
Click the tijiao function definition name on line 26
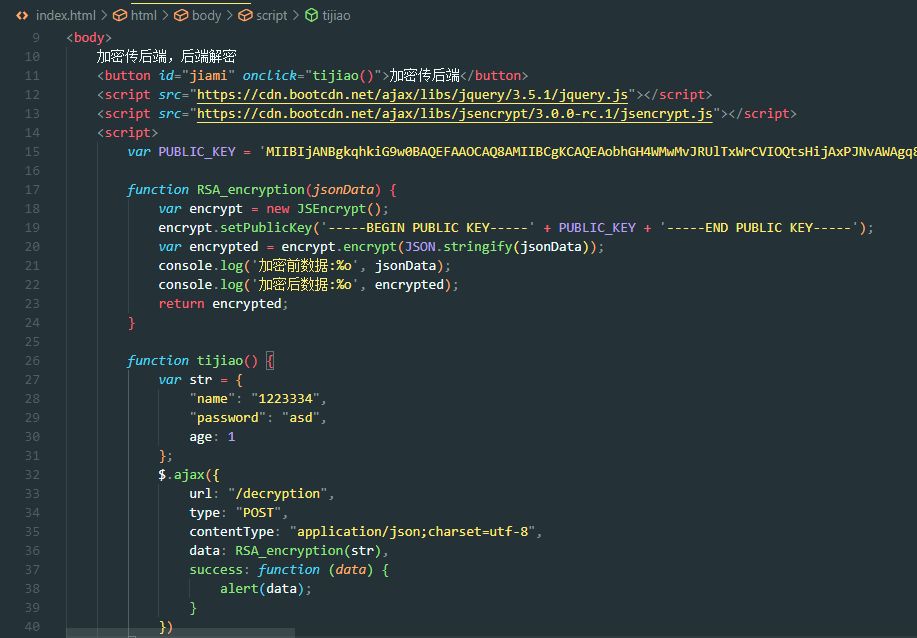[219, 361]
